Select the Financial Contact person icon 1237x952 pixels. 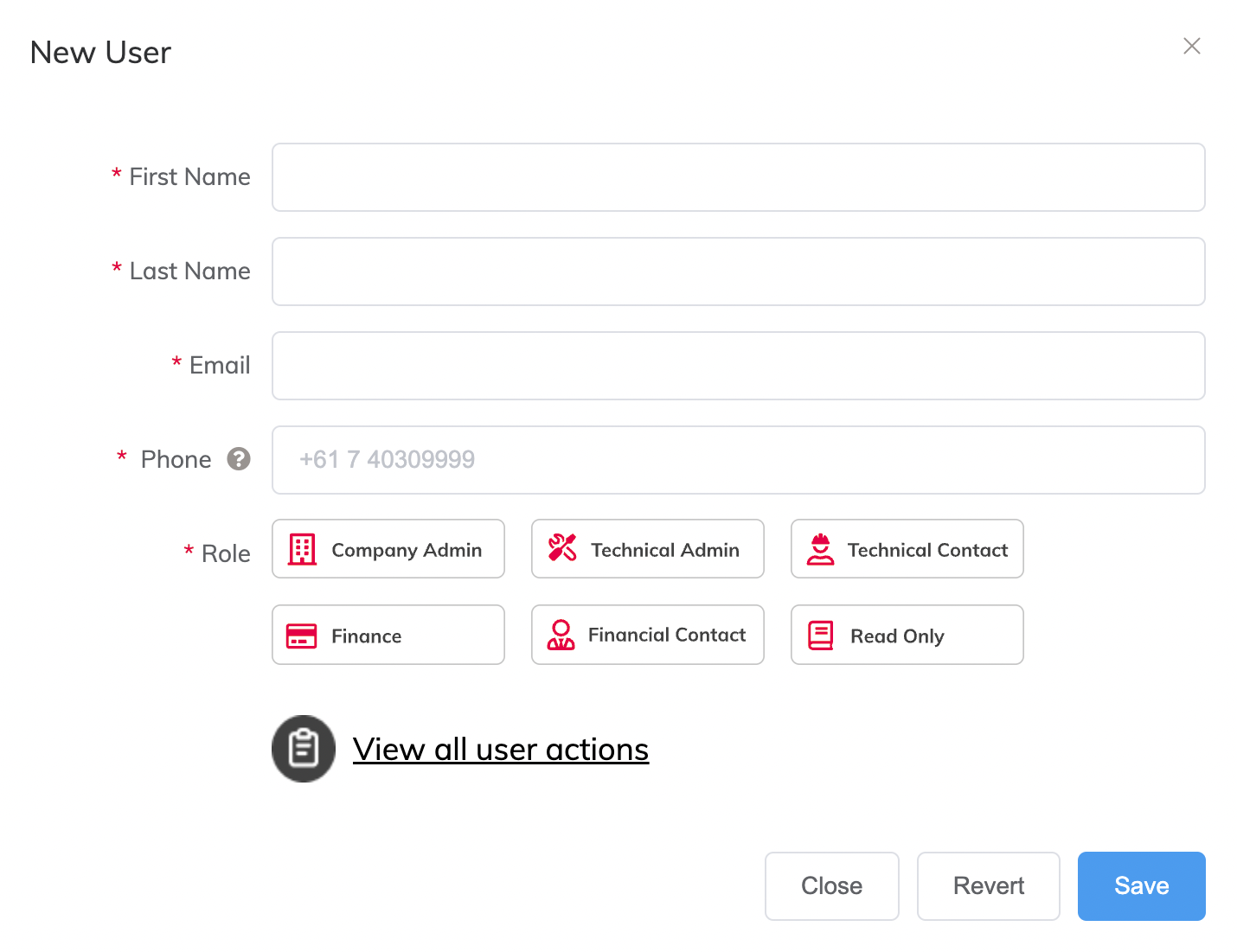(x=561, y=635)
